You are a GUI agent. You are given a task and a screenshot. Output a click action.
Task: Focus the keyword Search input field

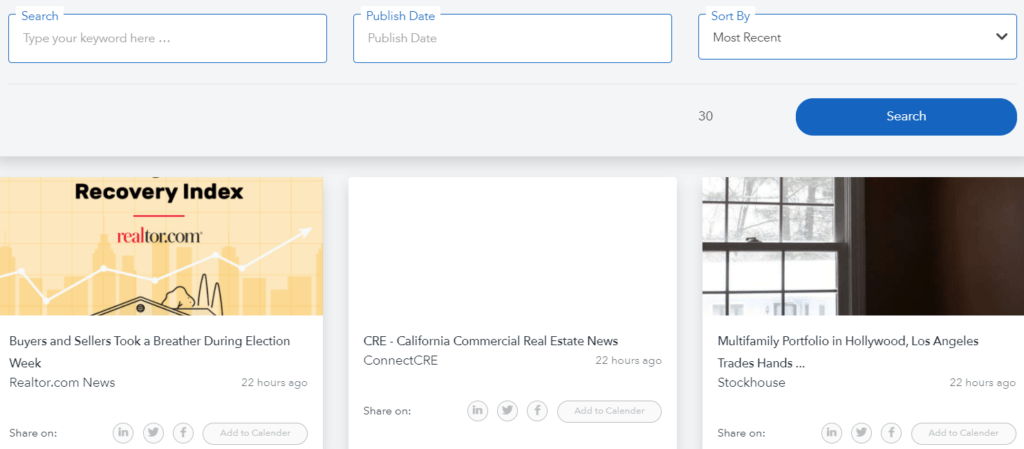167,38
